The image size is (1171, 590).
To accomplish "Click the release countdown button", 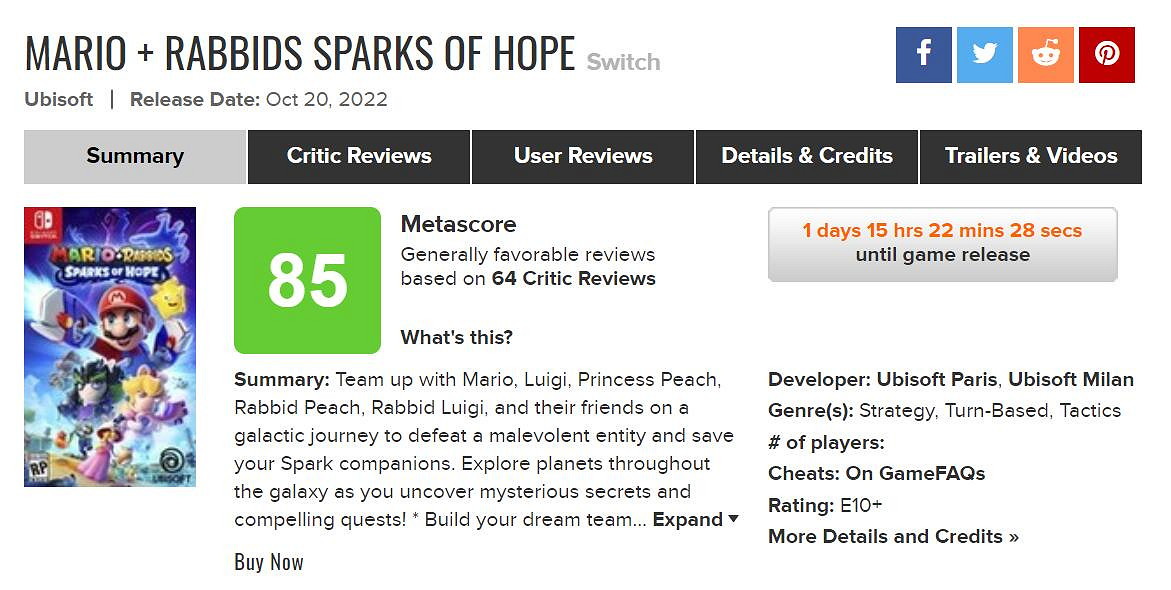I will 942,244.
